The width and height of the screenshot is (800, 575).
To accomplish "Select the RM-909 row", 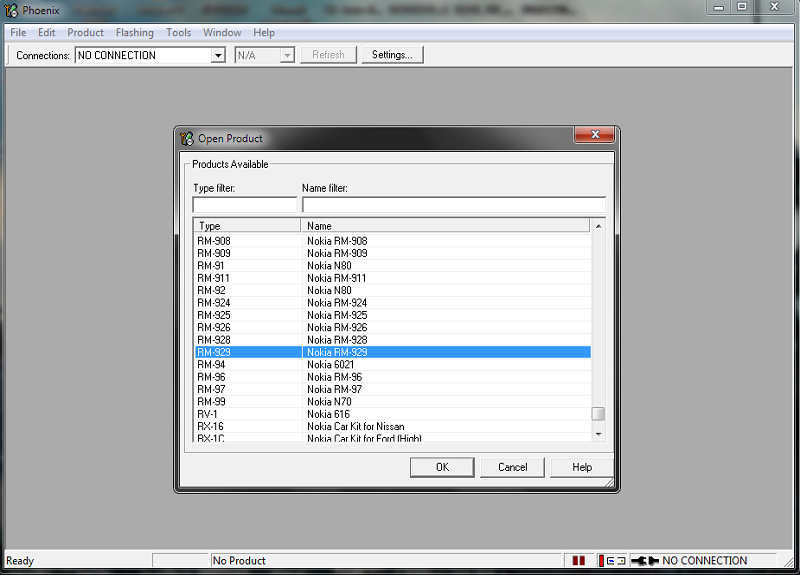I will click(393, 253).
